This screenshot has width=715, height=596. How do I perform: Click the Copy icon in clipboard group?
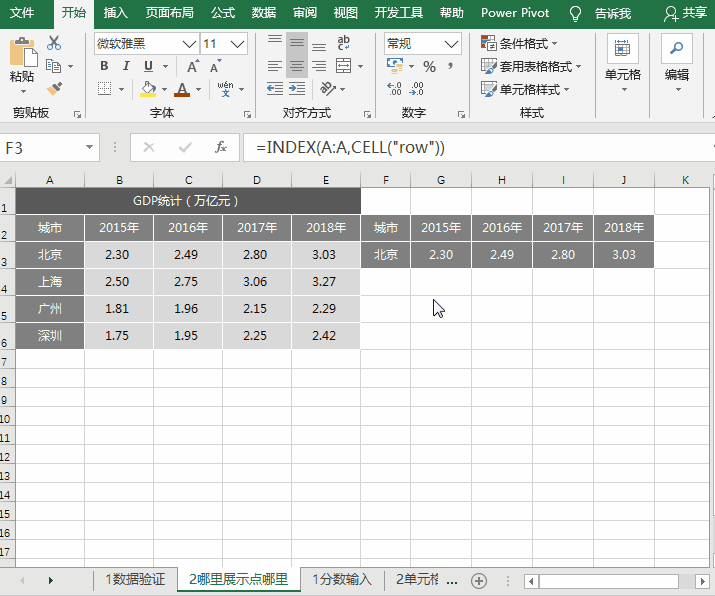[53, 66]
